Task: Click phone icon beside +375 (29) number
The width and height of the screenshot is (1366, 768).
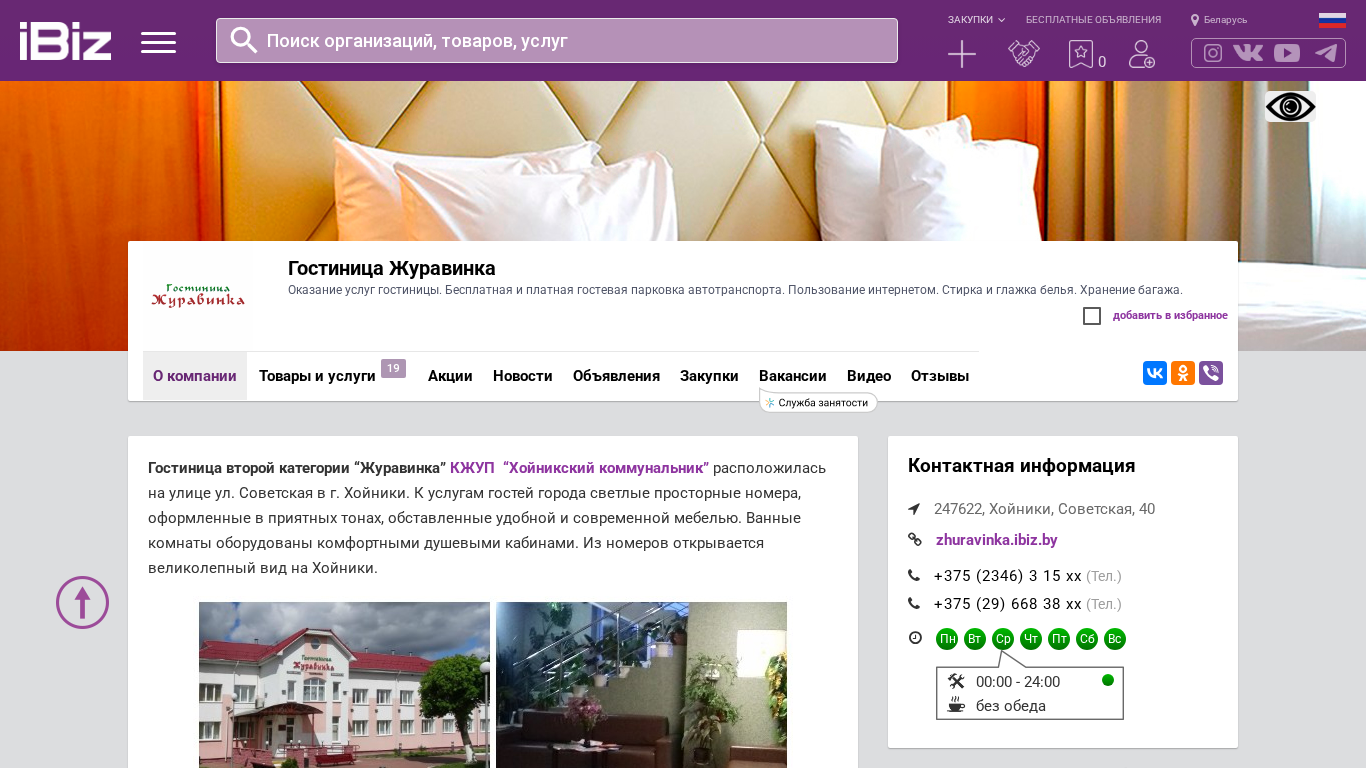Action: point(914,603)
